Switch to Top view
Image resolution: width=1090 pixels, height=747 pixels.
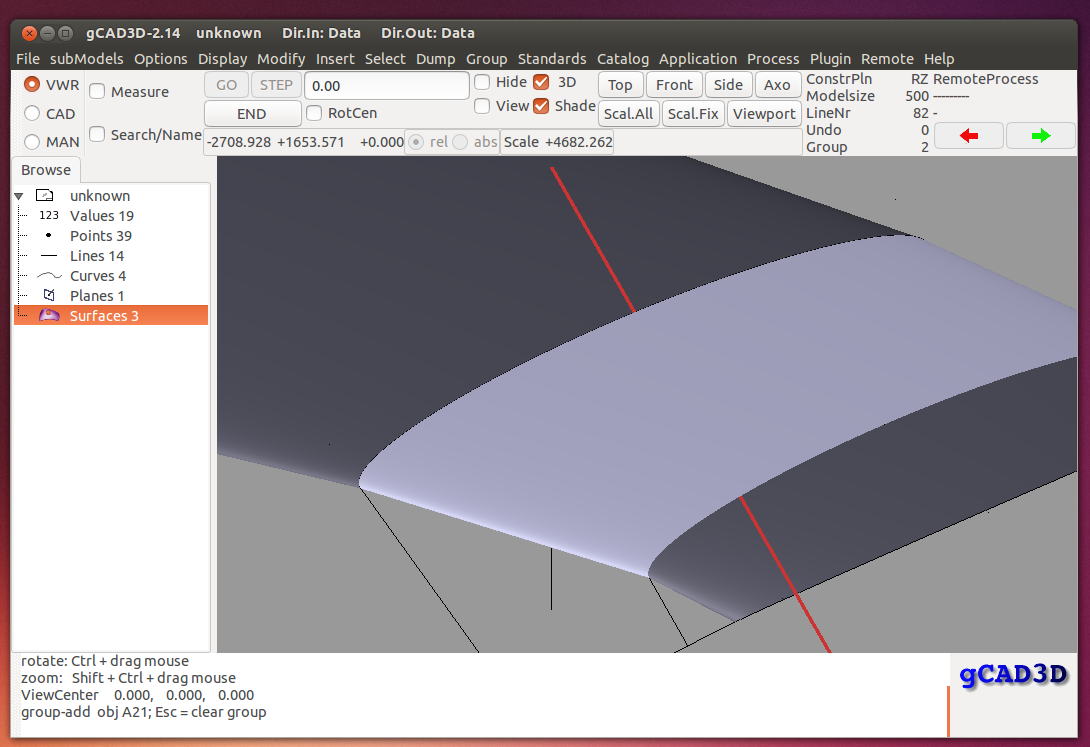click(620, 85)
